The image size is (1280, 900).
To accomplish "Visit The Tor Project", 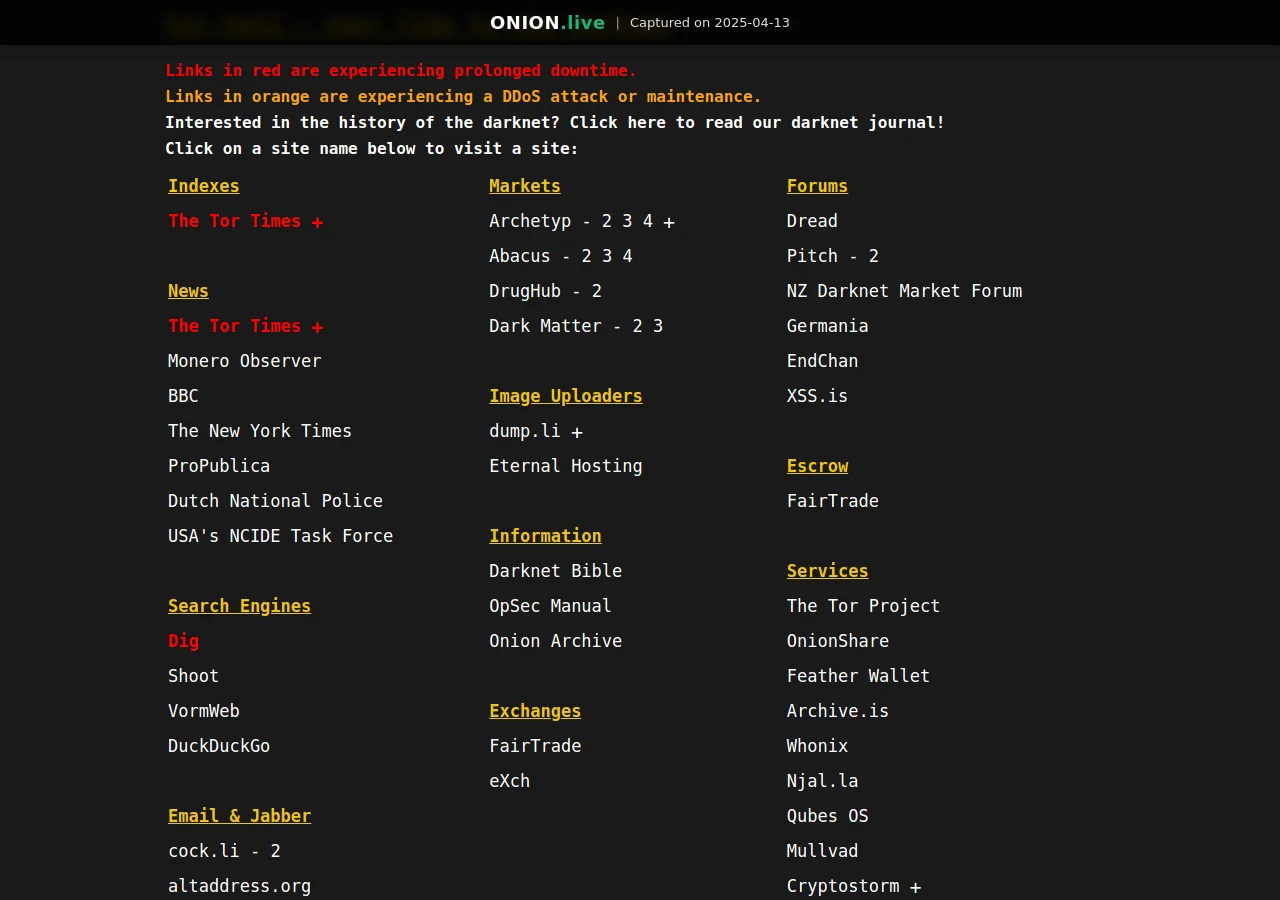I will click(863, 606).
